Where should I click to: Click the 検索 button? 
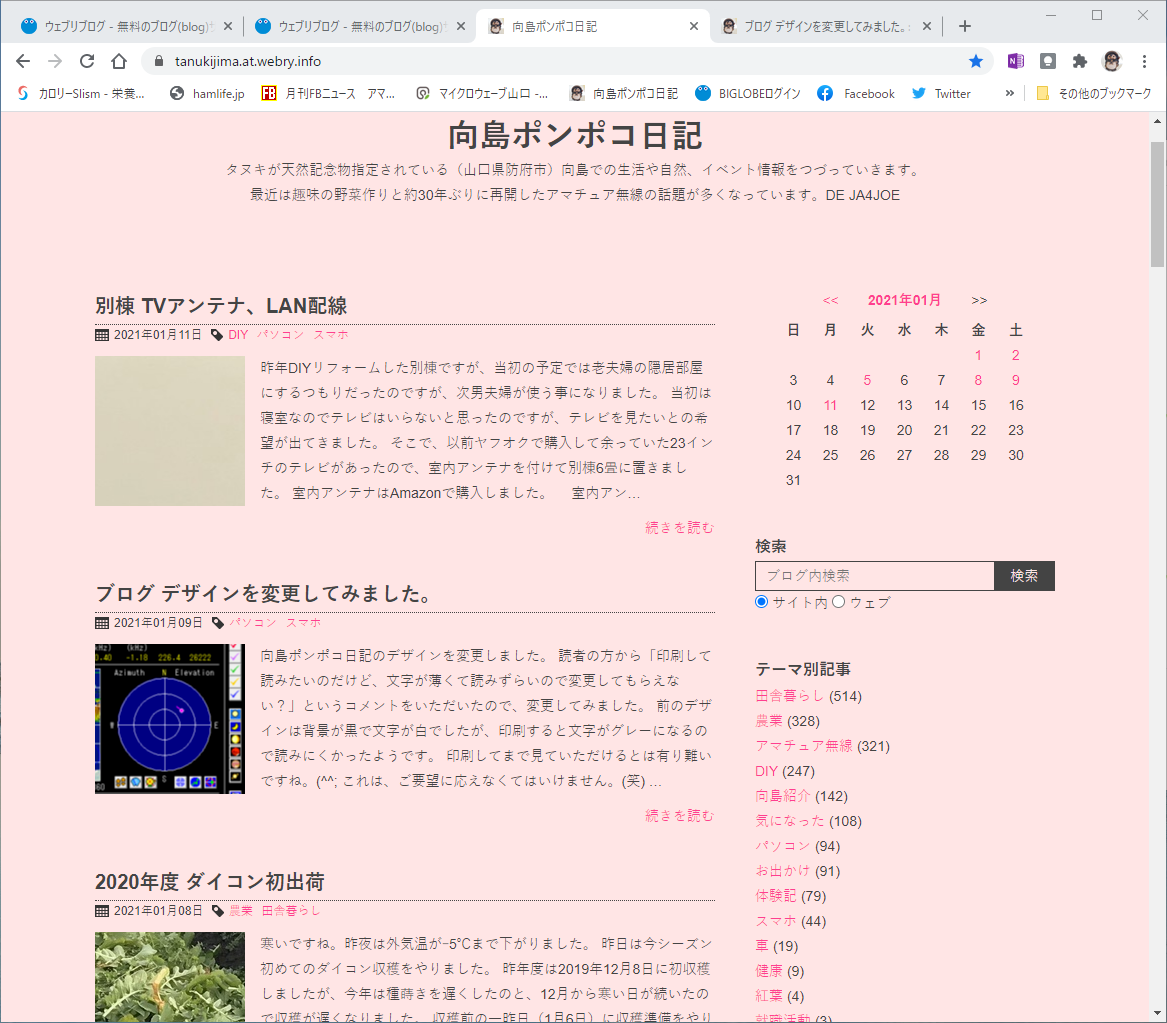[x=1024, y=576]
